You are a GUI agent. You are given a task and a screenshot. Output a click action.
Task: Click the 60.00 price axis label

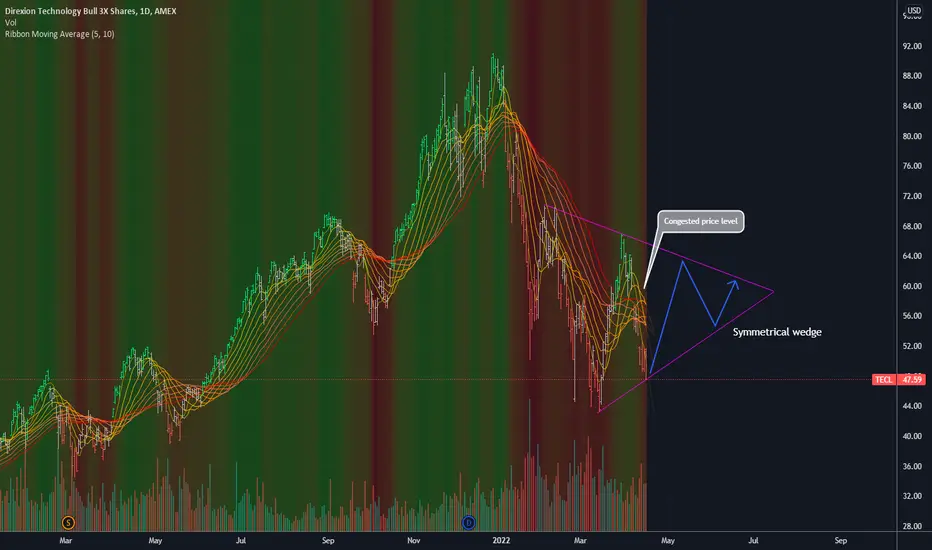(x=912, y=286)
